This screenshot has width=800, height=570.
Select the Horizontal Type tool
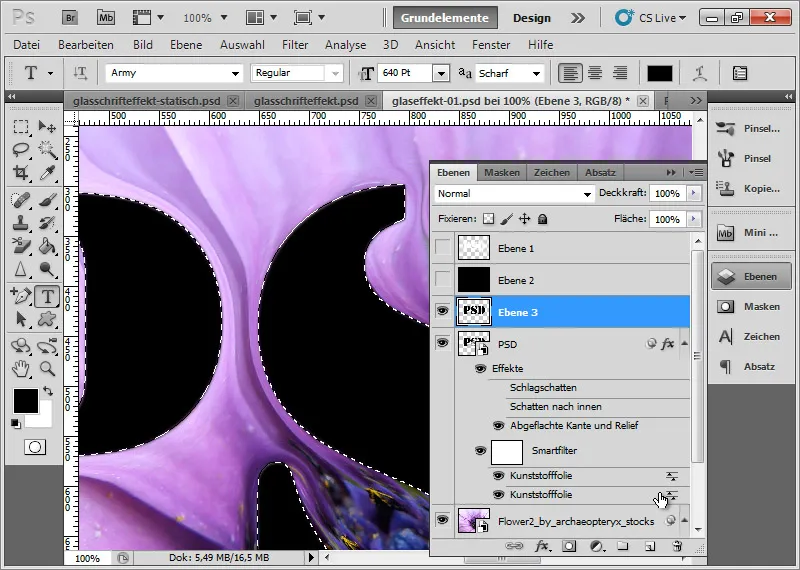pos(47,296)
